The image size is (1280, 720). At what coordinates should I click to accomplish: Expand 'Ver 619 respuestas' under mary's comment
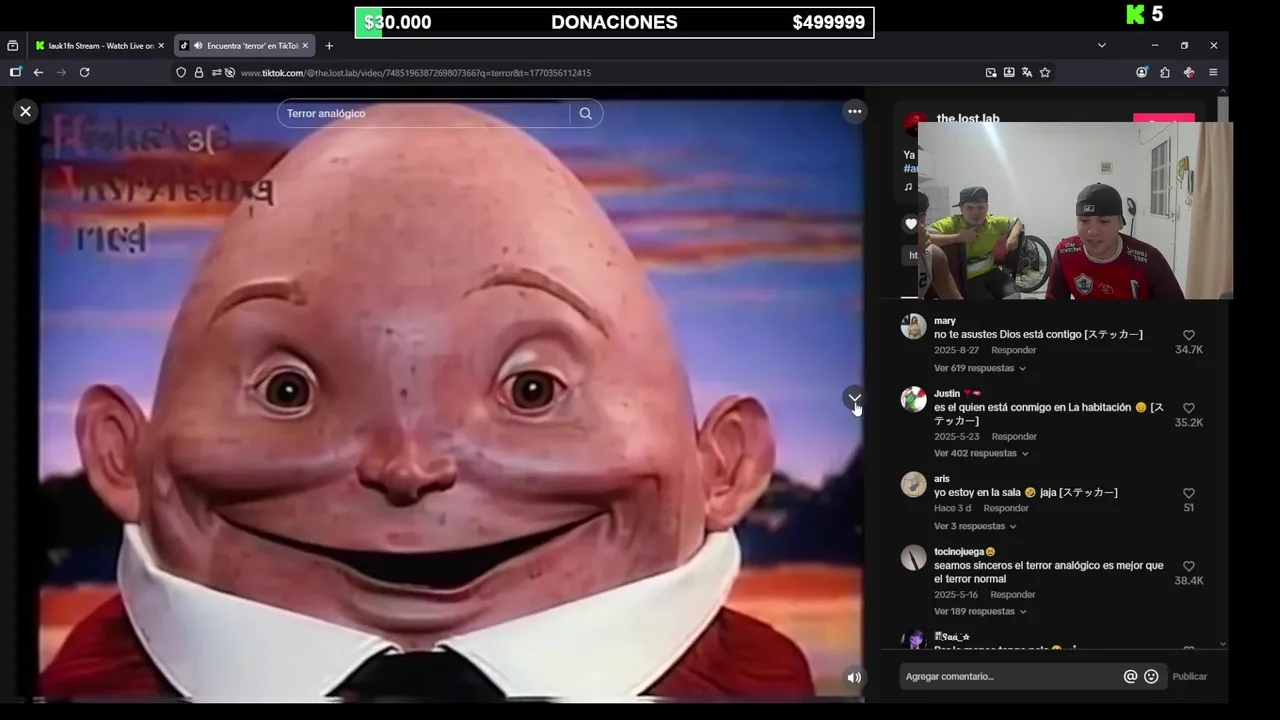(980, 368)
